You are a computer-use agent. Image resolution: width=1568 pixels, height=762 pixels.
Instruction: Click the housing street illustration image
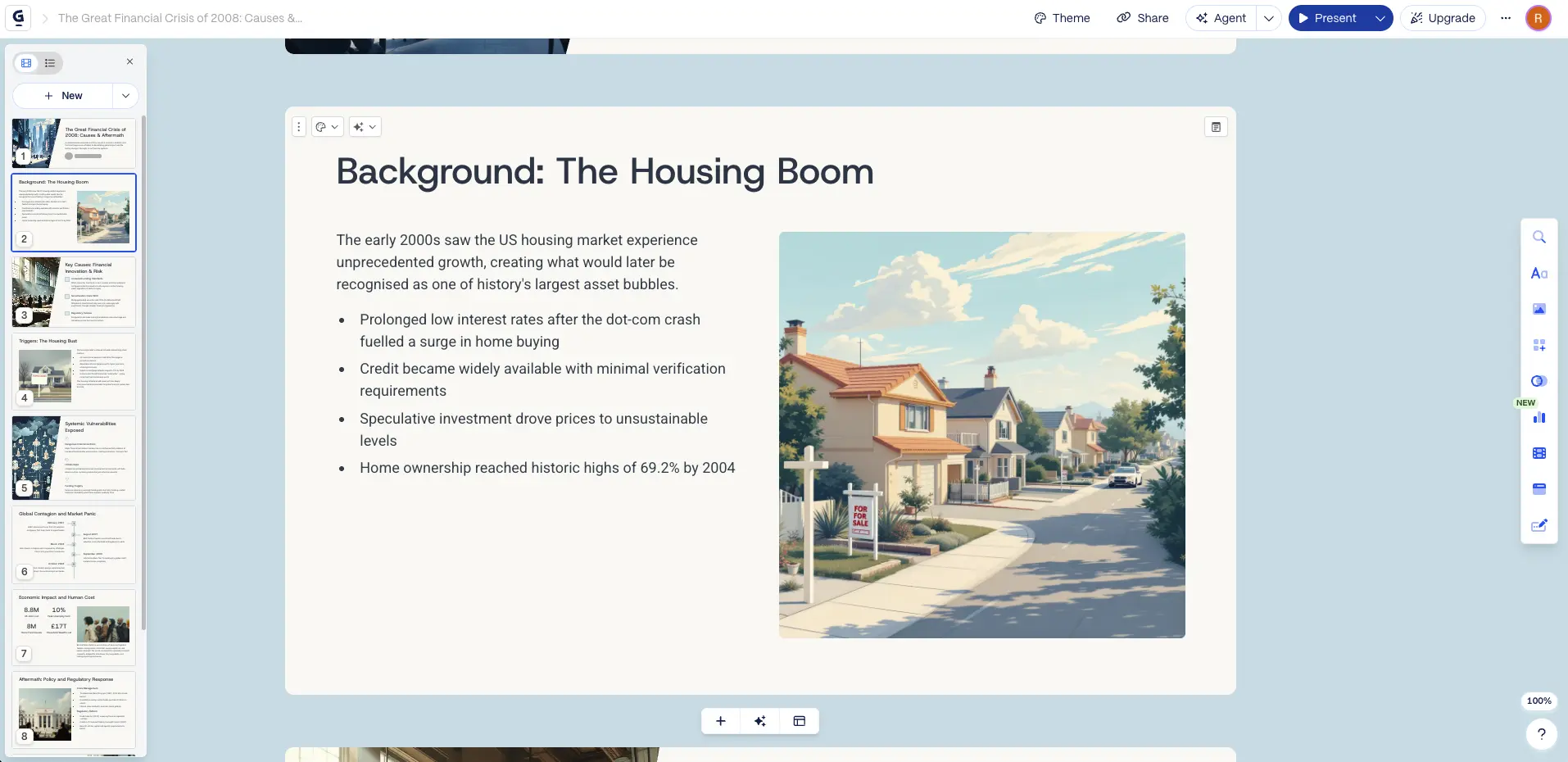click(x=981, y=435)
